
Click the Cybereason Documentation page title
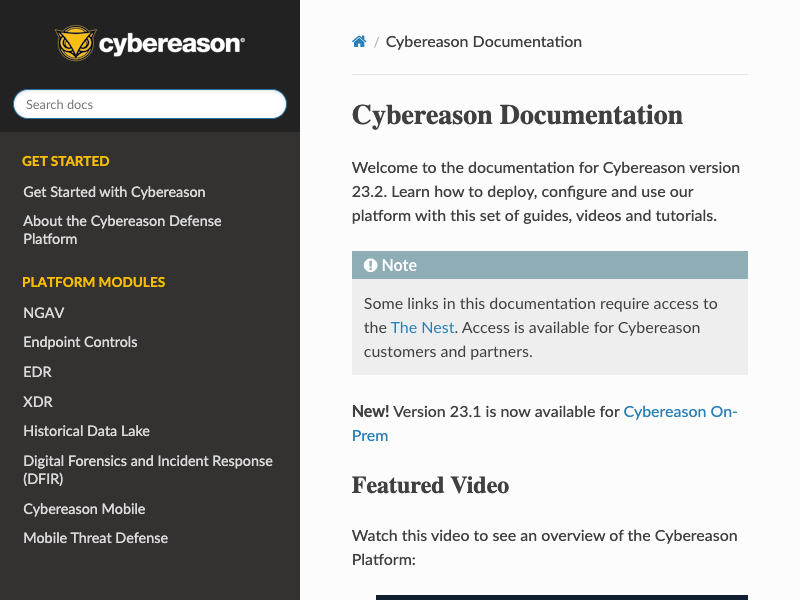pos(517,115)
